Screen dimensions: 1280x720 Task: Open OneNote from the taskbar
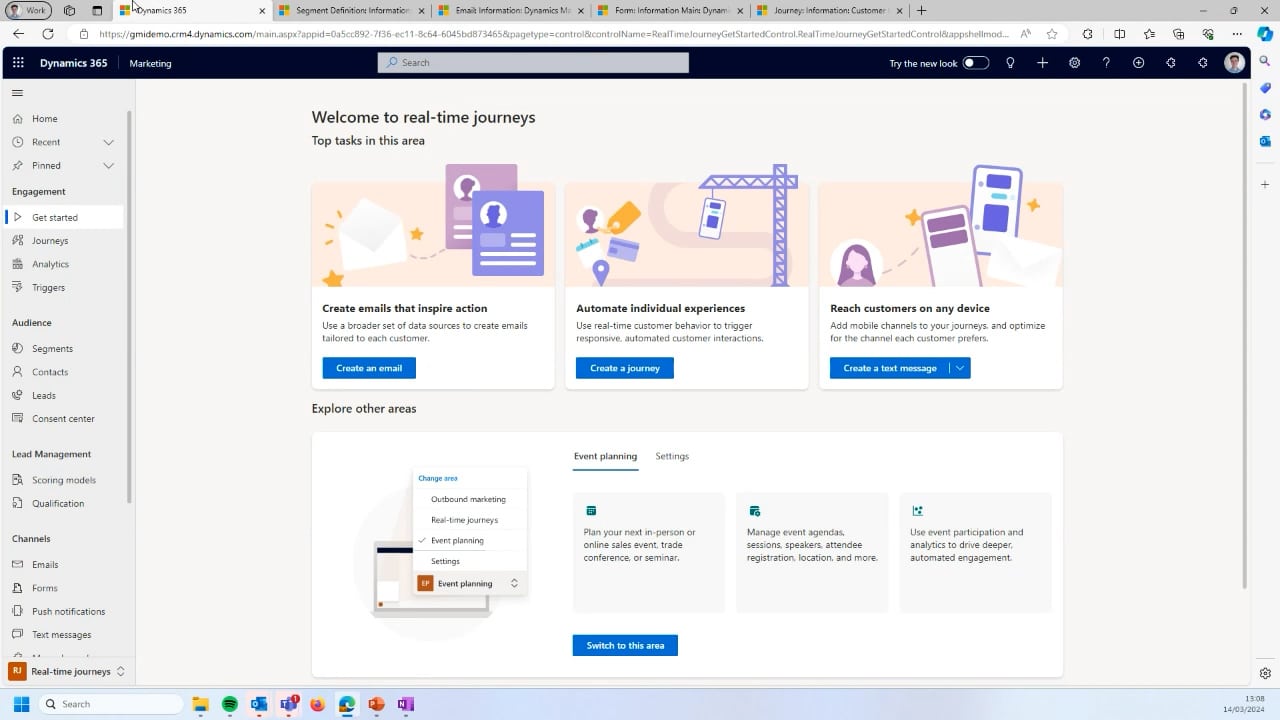pyautogui.click(x=405, y=704)
